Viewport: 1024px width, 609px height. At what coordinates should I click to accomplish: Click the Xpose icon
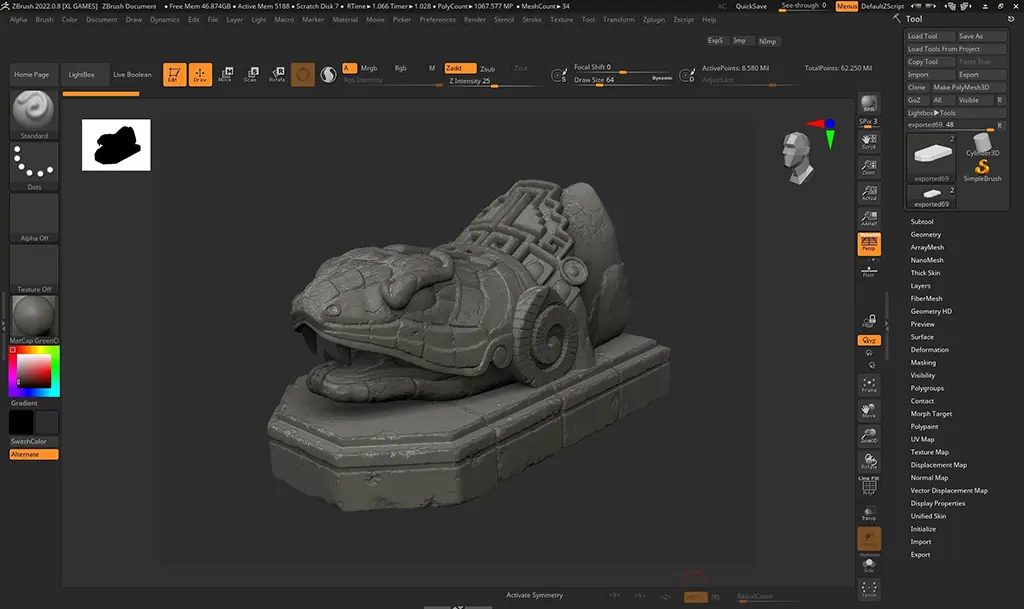click(x=869, y=589)
